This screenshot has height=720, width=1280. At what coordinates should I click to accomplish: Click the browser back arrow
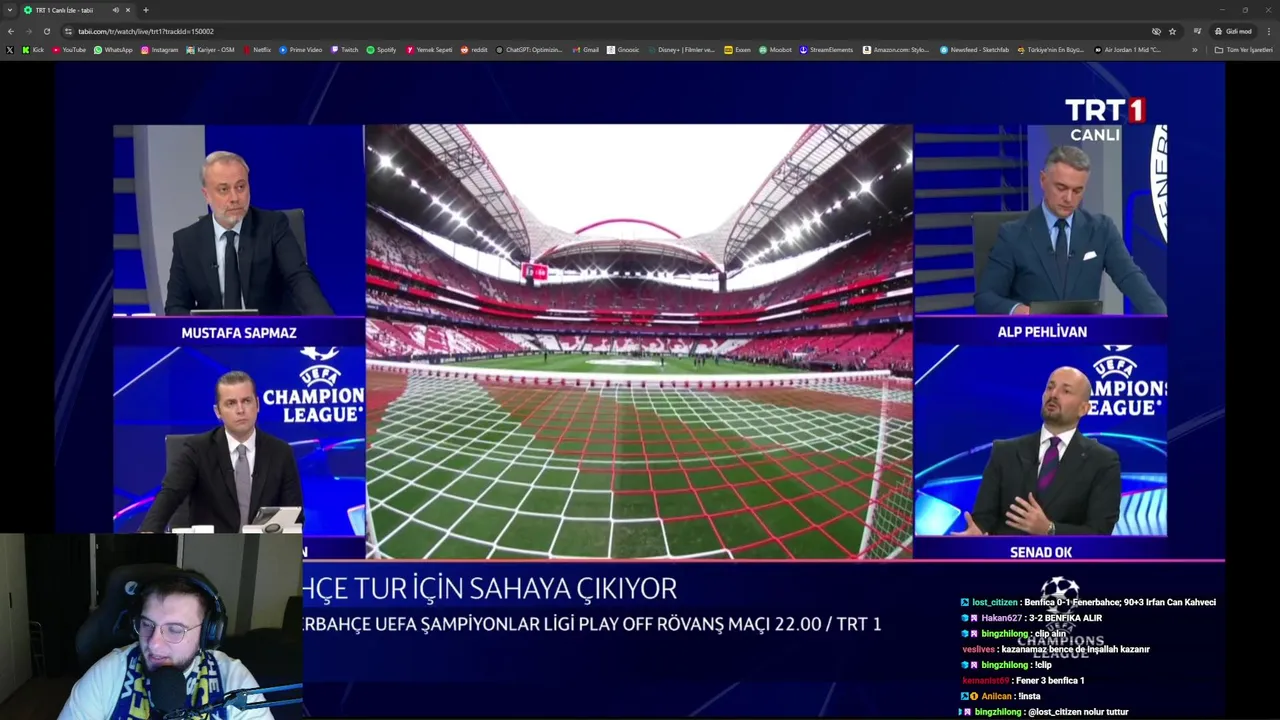11,31
